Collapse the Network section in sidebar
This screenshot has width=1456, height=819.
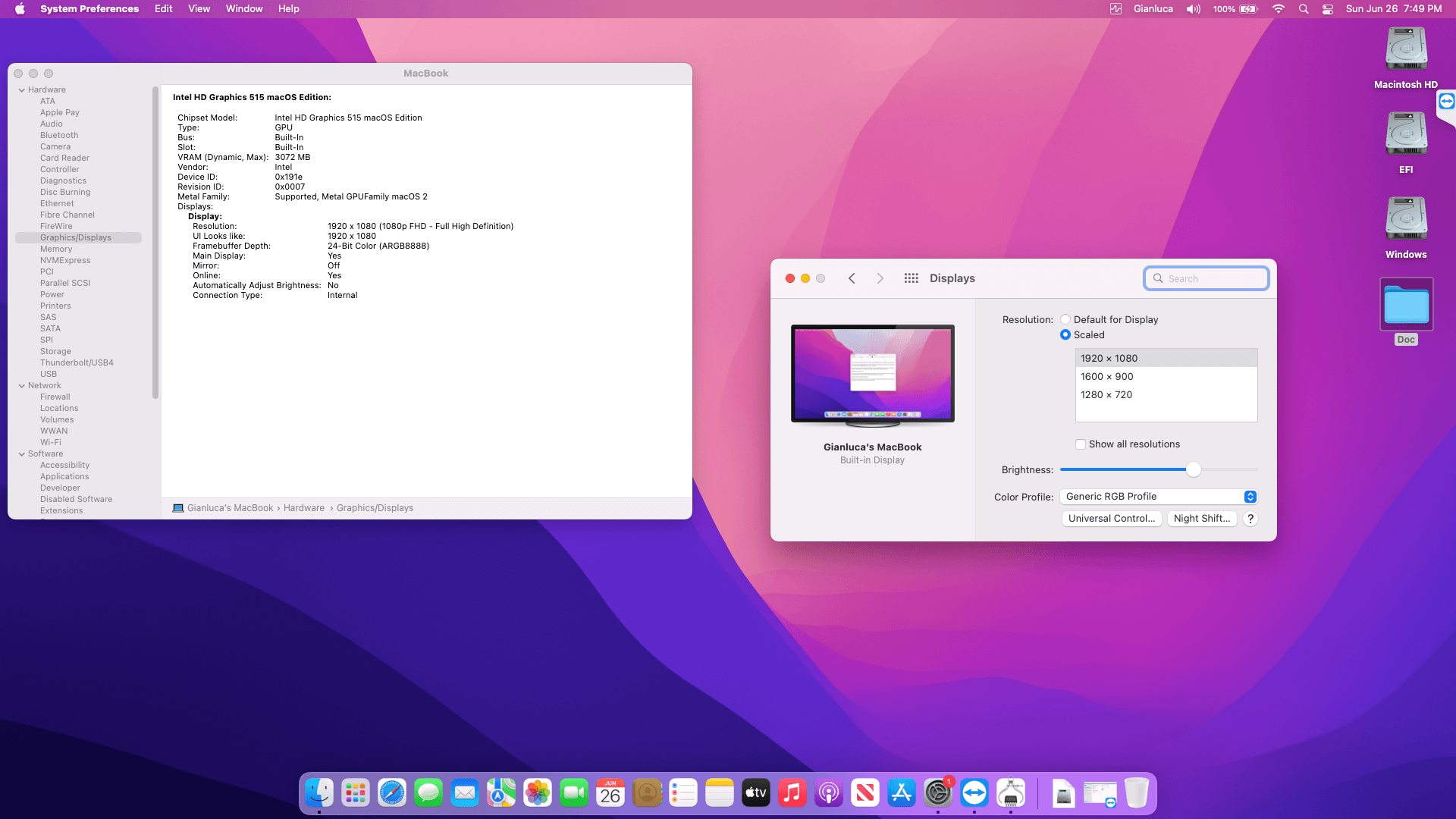point(22,385)
